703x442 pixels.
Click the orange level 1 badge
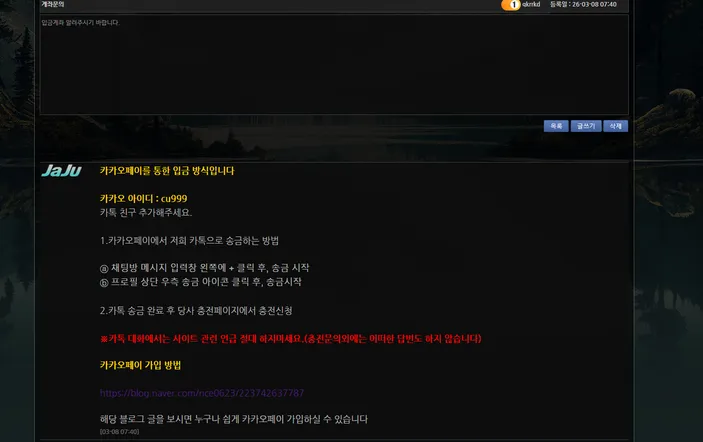coord(511,4)
